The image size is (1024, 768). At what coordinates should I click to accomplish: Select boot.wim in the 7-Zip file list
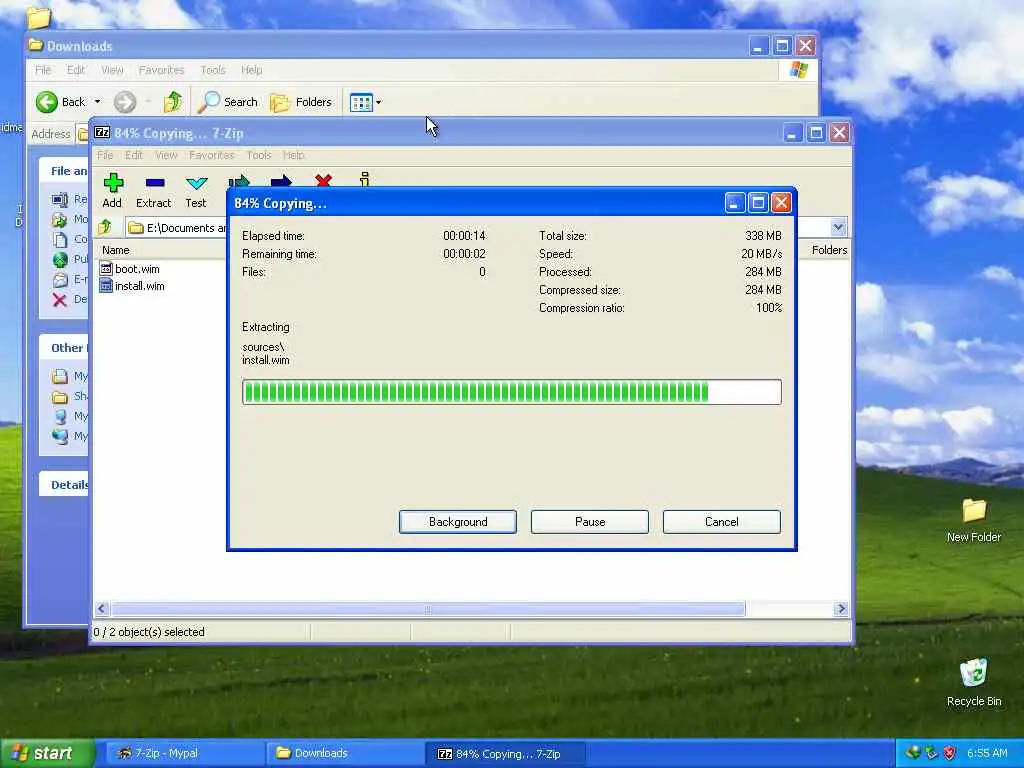tap(129, 269)
